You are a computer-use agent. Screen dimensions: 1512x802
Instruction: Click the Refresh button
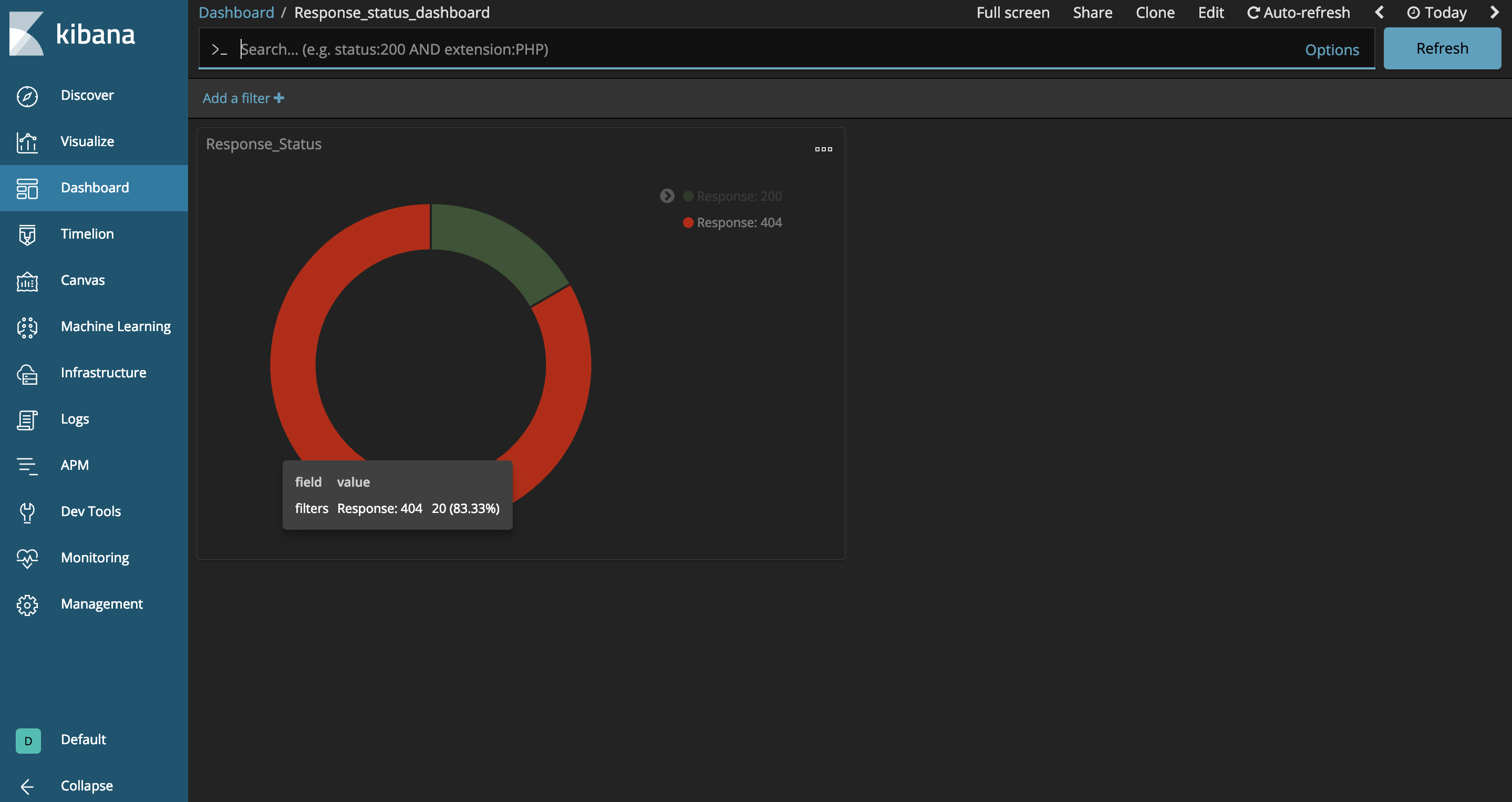pos(1442,48)
